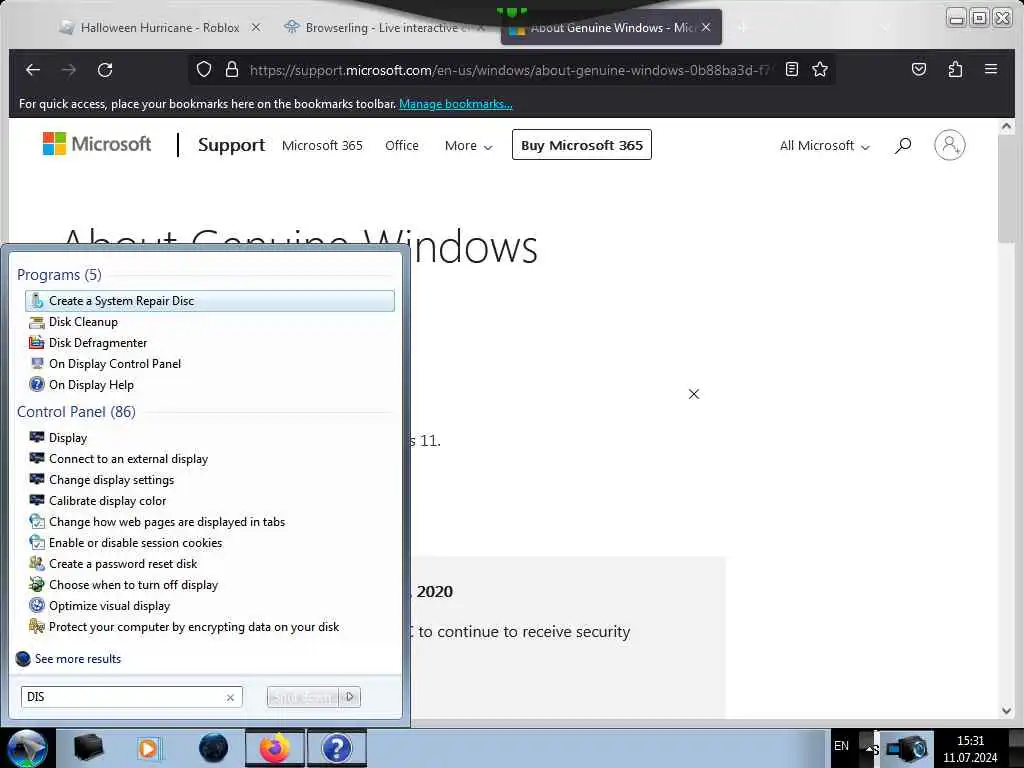Open shutdown options arrow
This screenshot has width=1024, height=768.
pos(350,697)
